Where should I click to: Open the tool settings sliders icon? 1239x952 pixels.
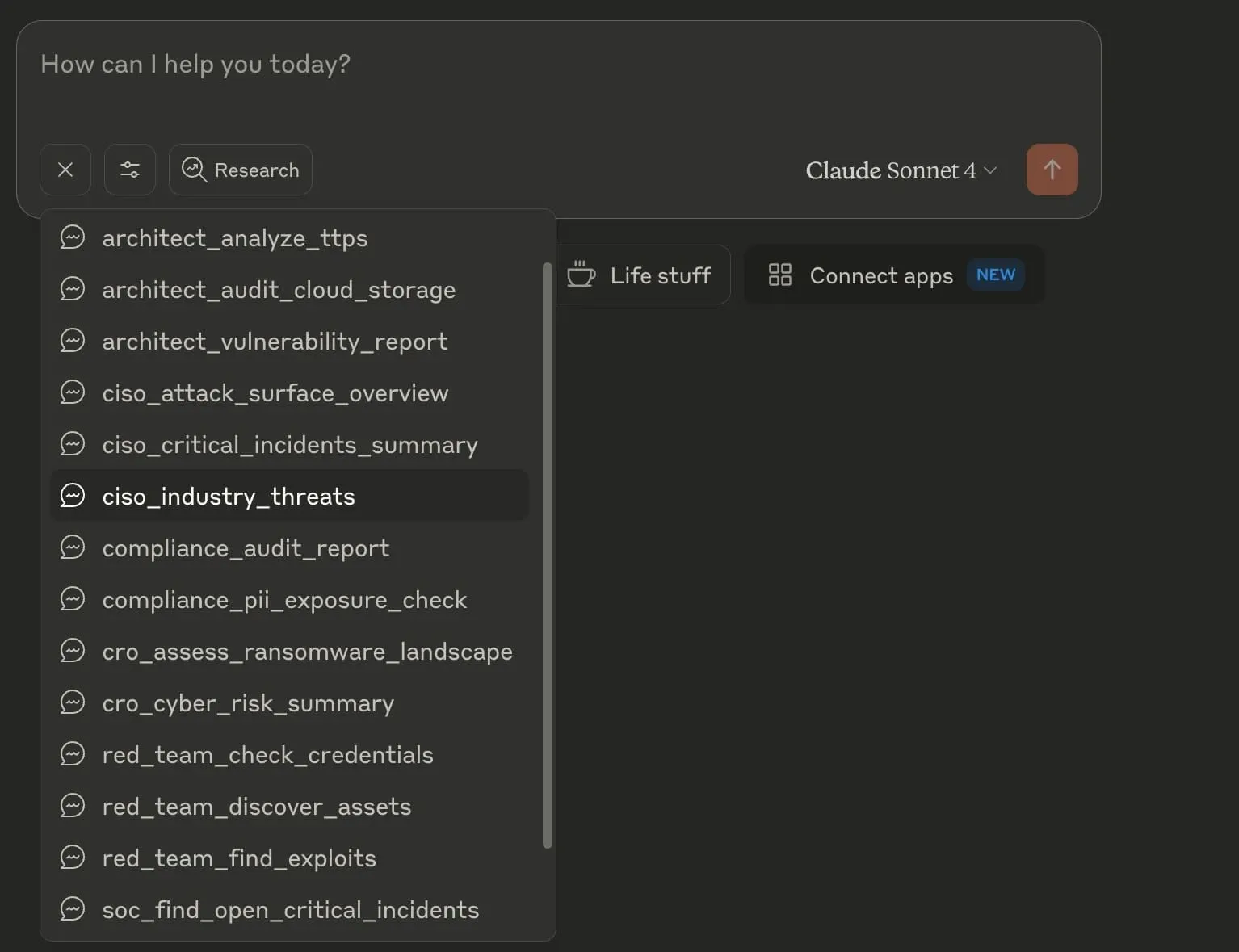pyautogui.click(x=130, y=170)
